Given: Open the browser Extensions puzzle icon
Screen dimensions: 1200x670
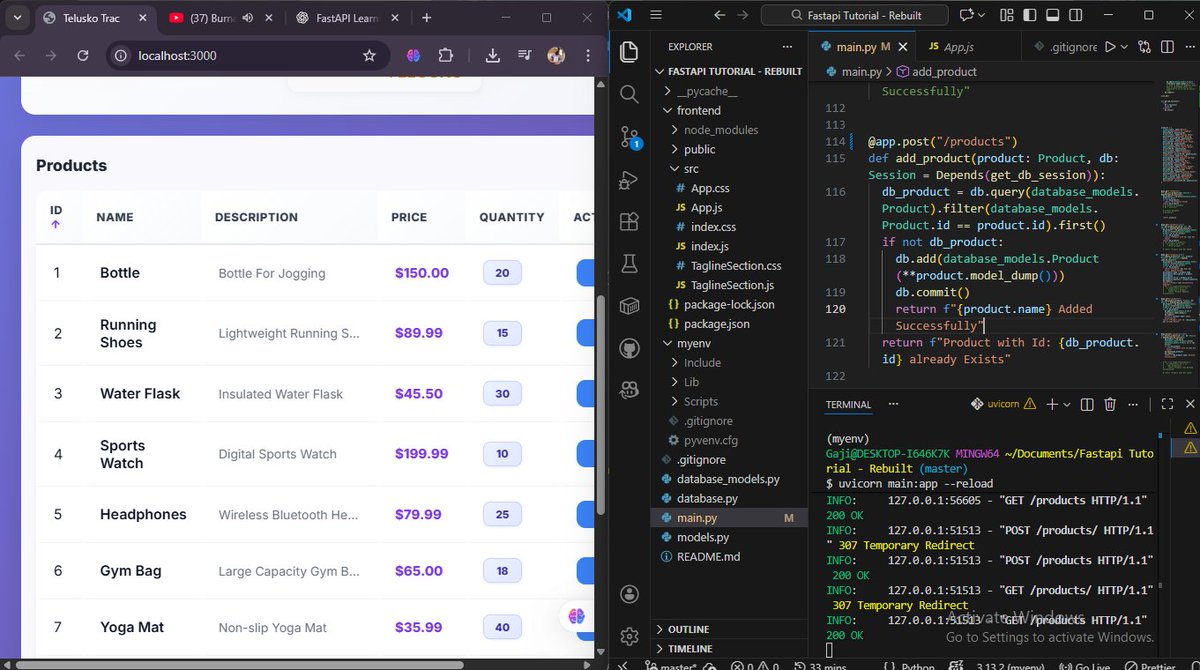Looking at the screenshot, I should [446, 56].
